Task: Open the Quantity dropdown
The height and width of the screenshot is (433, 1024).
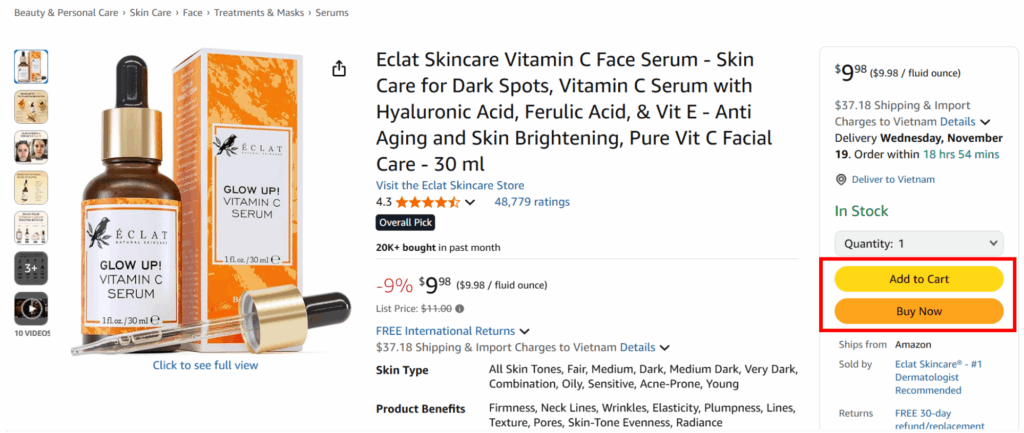Action: [x=918, y=243]
